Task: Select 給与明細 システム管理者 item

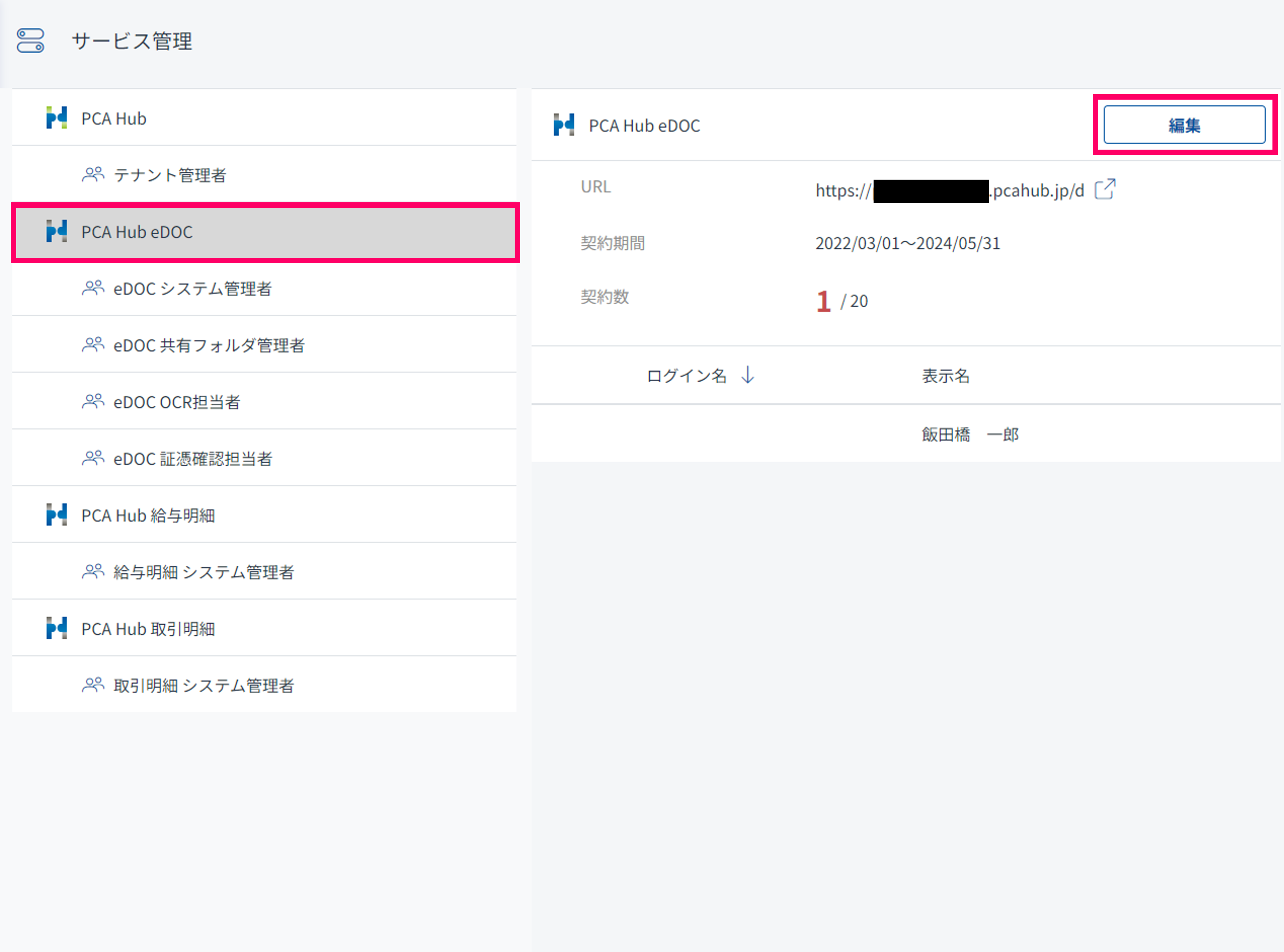Action: click(203, 572)
